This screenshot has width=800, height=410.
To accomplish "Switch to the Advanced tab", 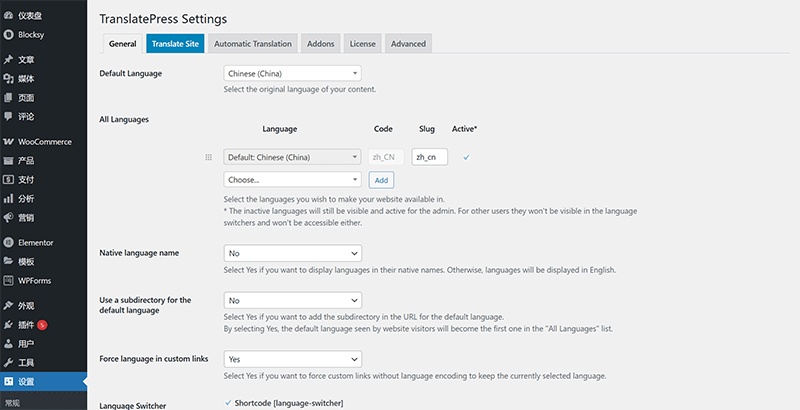I will [408, 44].
